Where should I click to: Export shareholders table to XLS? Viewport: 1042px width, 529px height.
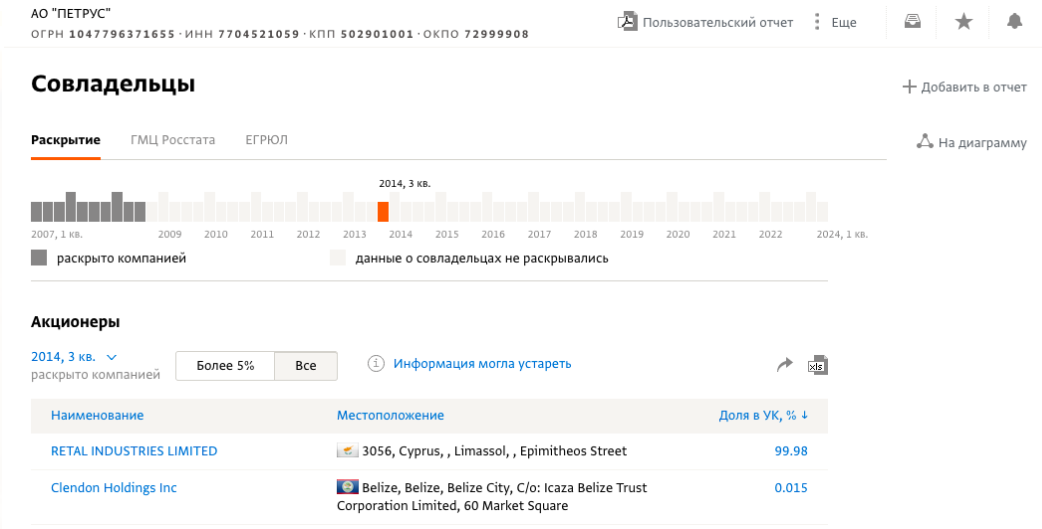pyautogui.click(x=817, y=365)
